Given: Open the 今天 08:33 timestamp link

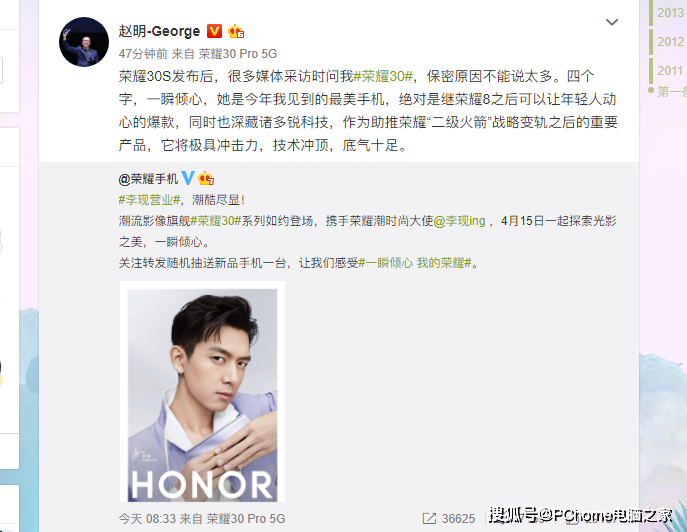Looking at the screenshot, I should (147, 519).
